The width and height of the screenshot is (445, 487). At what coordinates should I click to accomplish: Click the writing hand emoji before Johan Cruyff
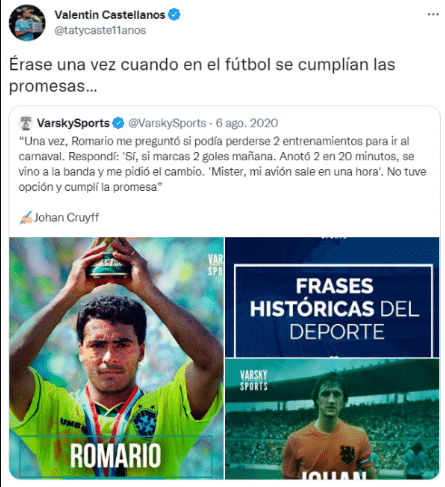[x=26, y=218]
